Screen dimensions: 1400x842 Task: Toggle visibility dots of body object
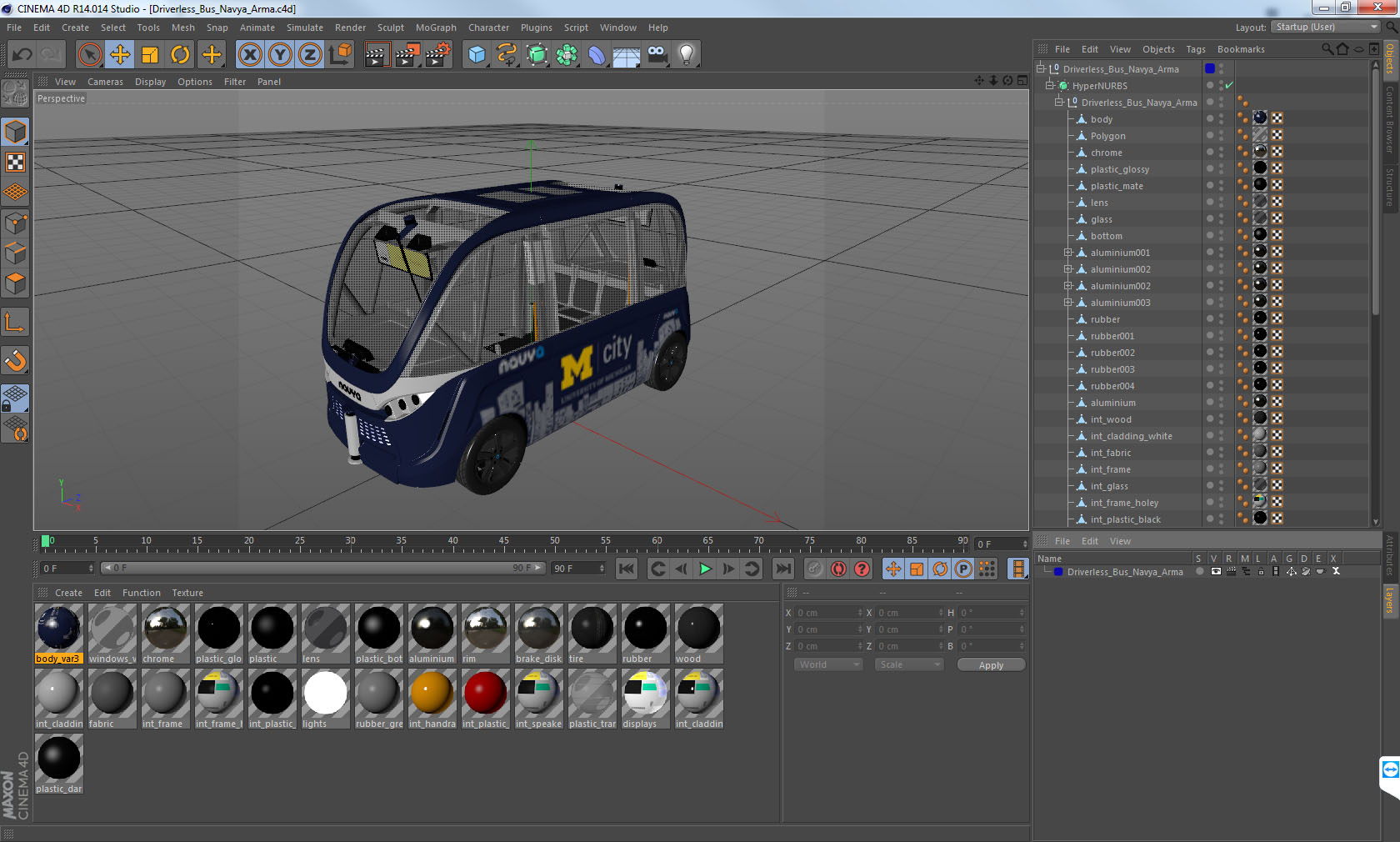point(1222,118)
